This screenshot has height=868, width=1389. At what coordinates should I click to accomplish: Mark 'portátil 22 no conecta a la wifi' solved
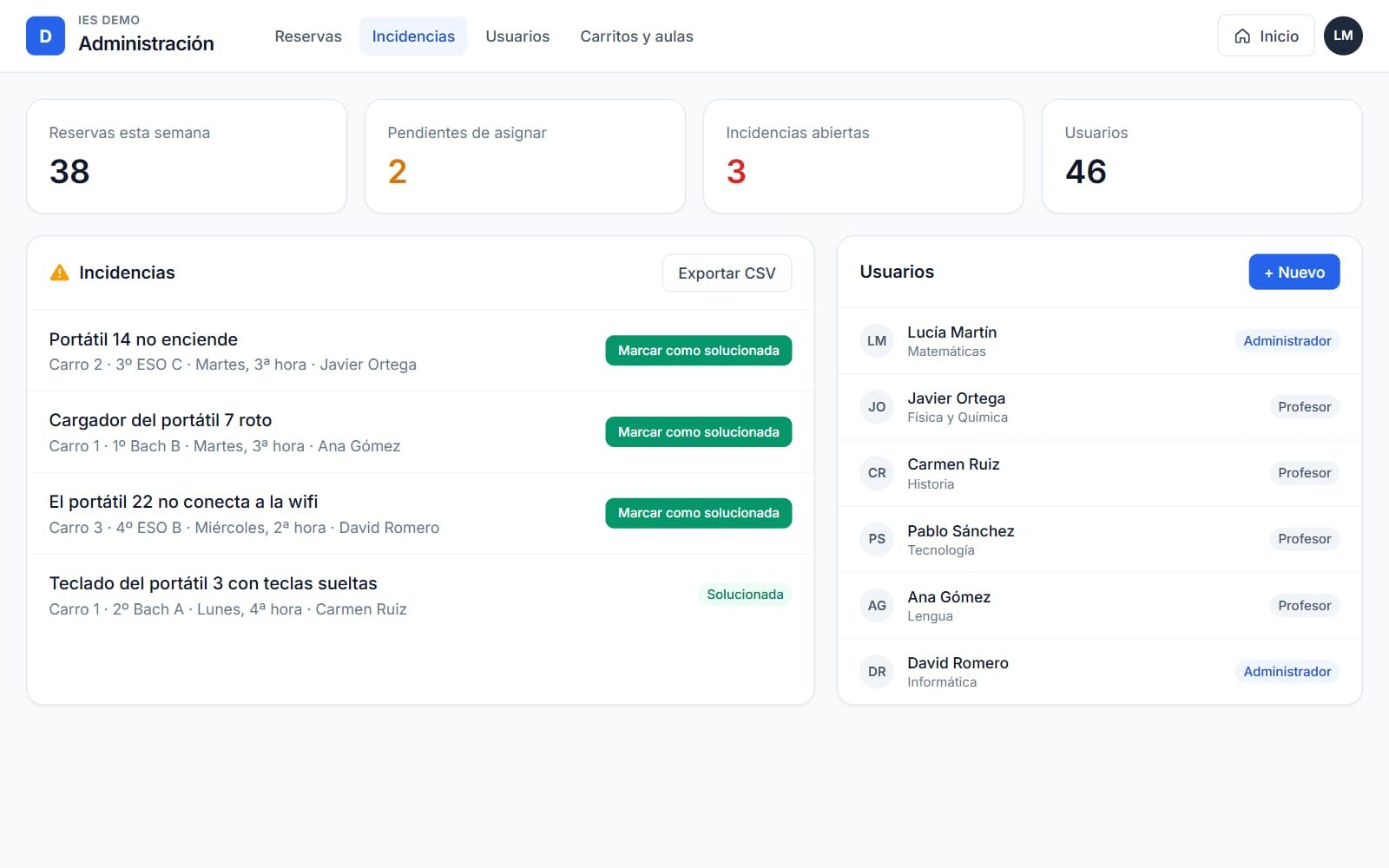pos(698,513)
